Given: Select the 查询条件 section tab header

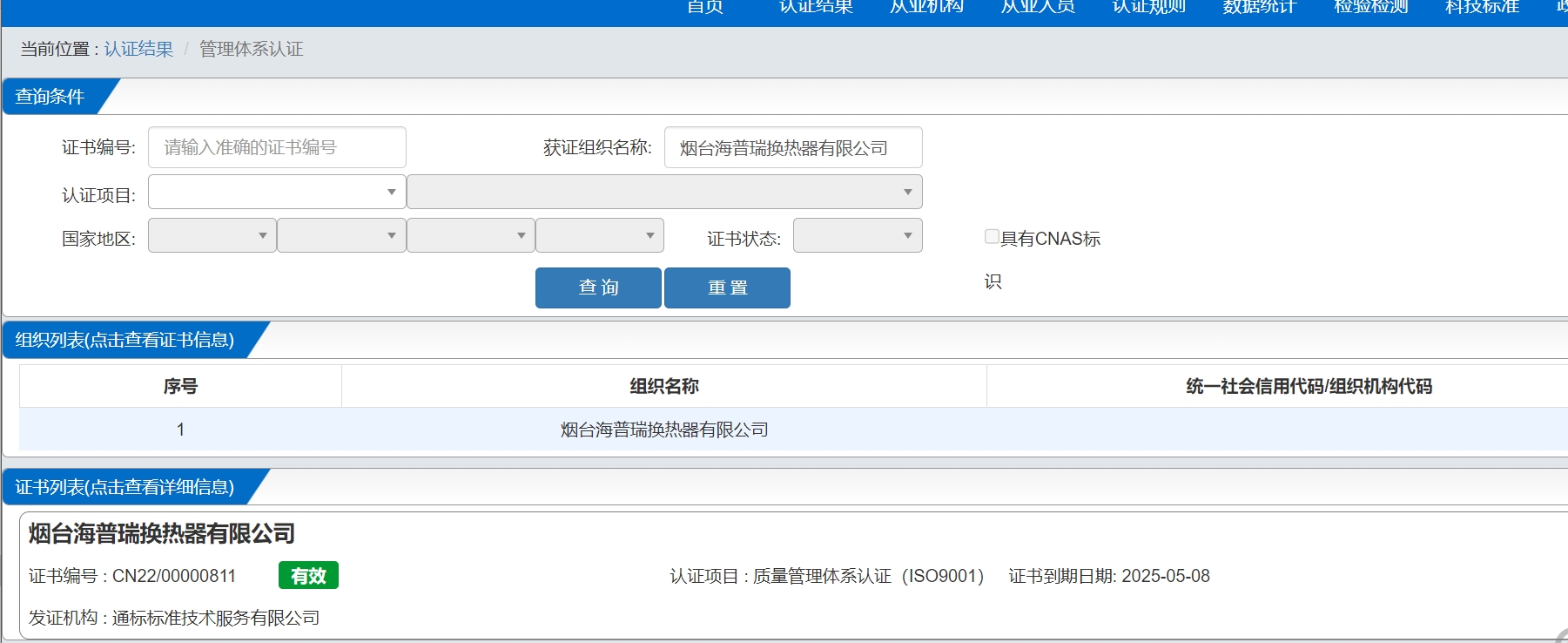Looking at the screenshot, I should click(x=50, y=96).
